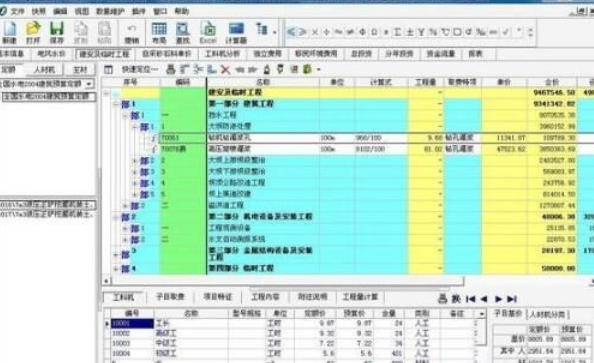
Task: Collapse the 挡水工程 tree node
Action: coord(125,115)
